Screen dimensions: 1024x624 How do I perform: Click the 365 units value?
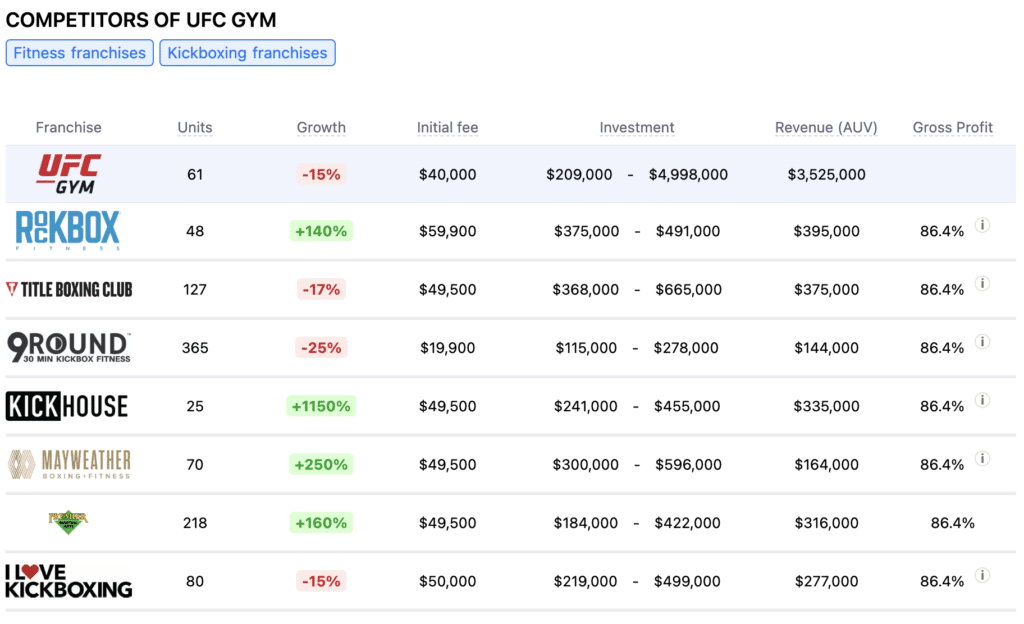tap(195, 348)
